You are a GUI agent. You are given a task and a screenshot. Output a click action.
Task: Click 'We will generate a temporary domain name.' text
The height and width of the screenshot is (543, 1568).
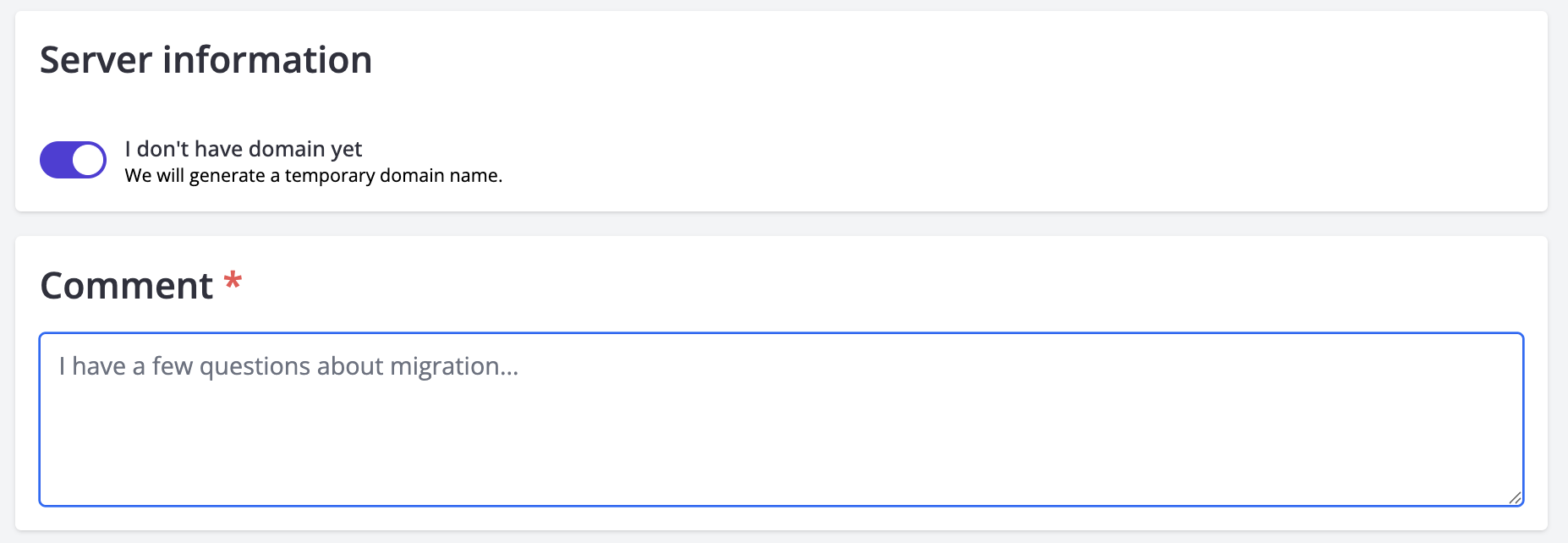pyautogui.click(x=313, y=176)
